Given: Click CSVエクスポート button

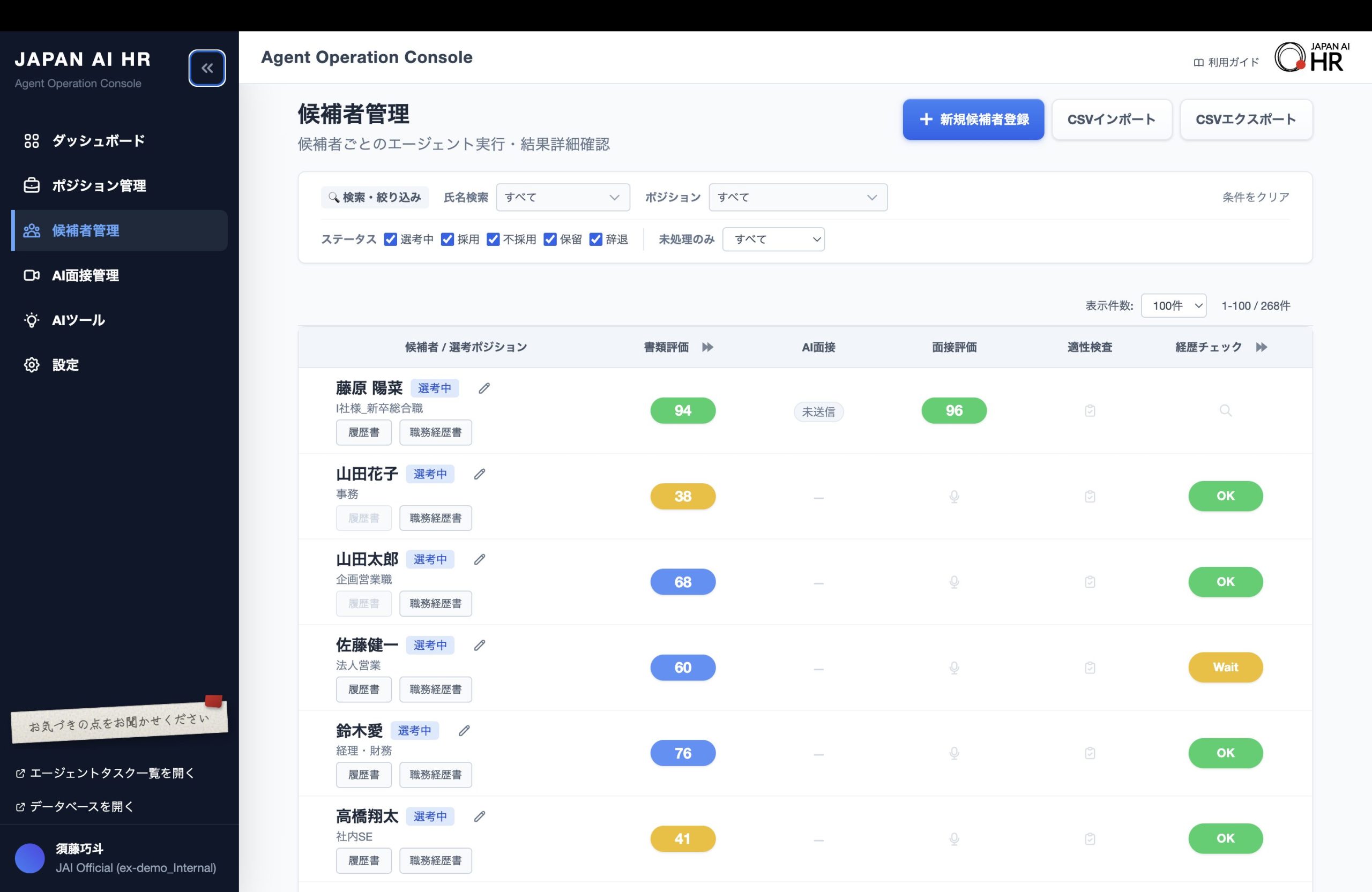Looking at the screenshot, I should (1246, 119).
